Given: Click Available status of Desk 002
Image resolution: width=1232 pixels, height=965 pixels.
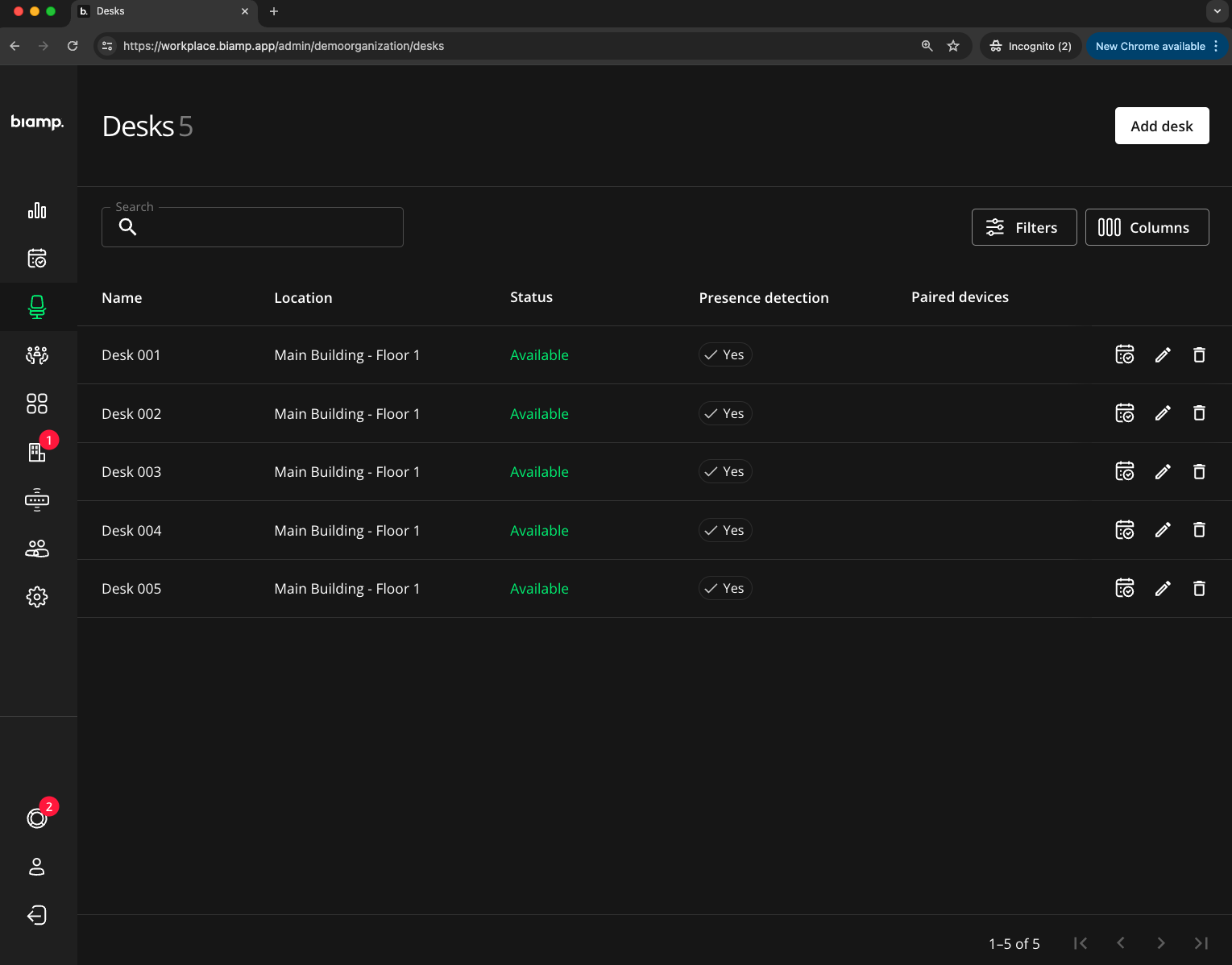Looking at the screenshot, I should tap(539, 414).
